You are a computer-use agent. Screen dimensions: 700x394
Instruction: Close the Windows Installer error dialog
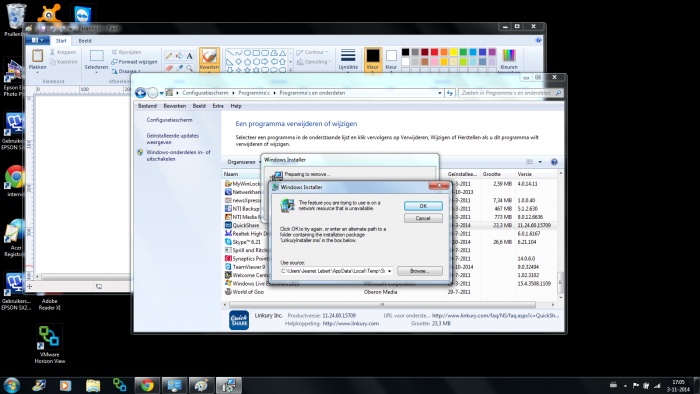[439, 186]
